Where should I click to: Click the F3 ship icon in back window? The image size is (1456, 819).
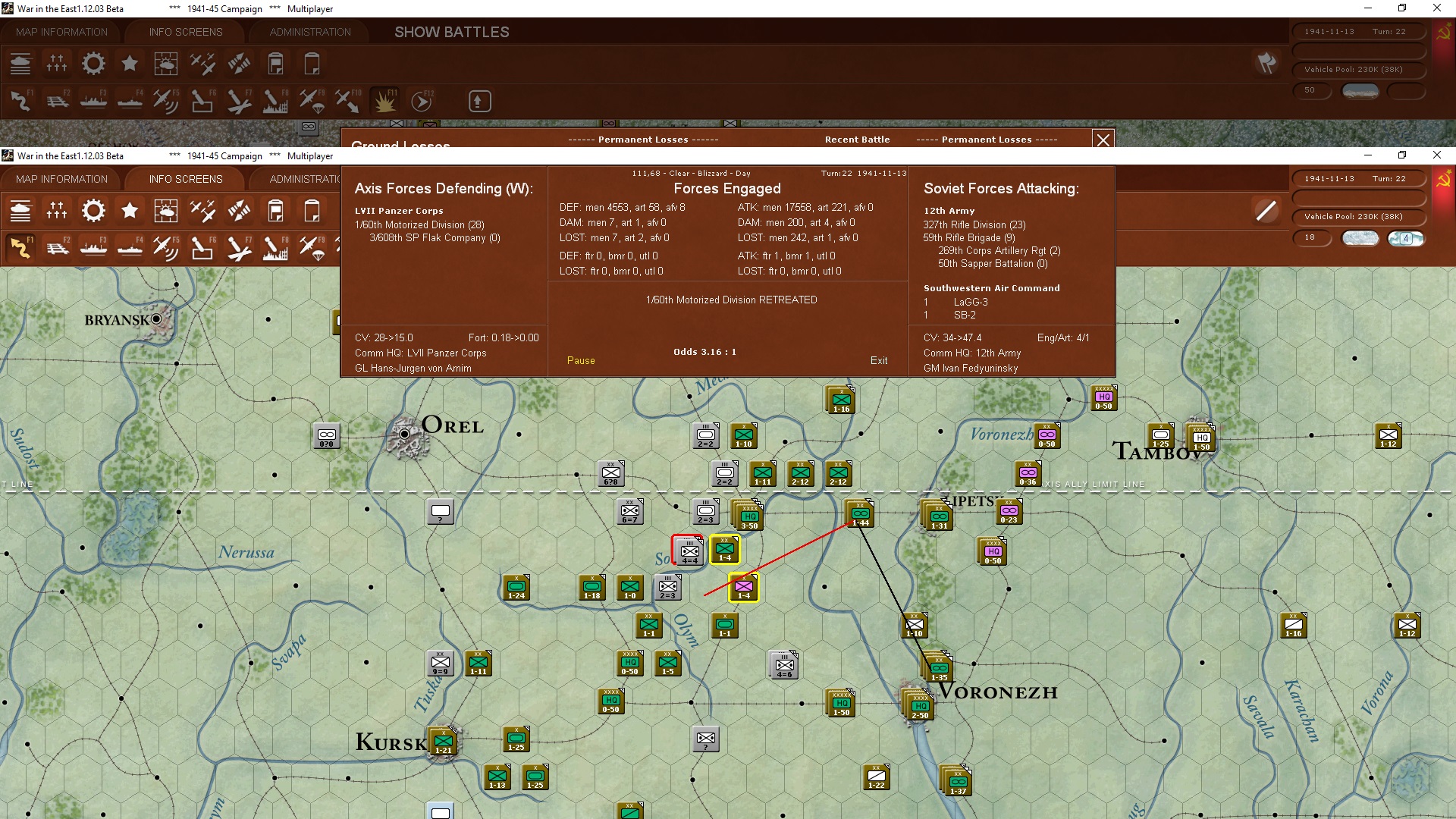[x=94, y=101]
